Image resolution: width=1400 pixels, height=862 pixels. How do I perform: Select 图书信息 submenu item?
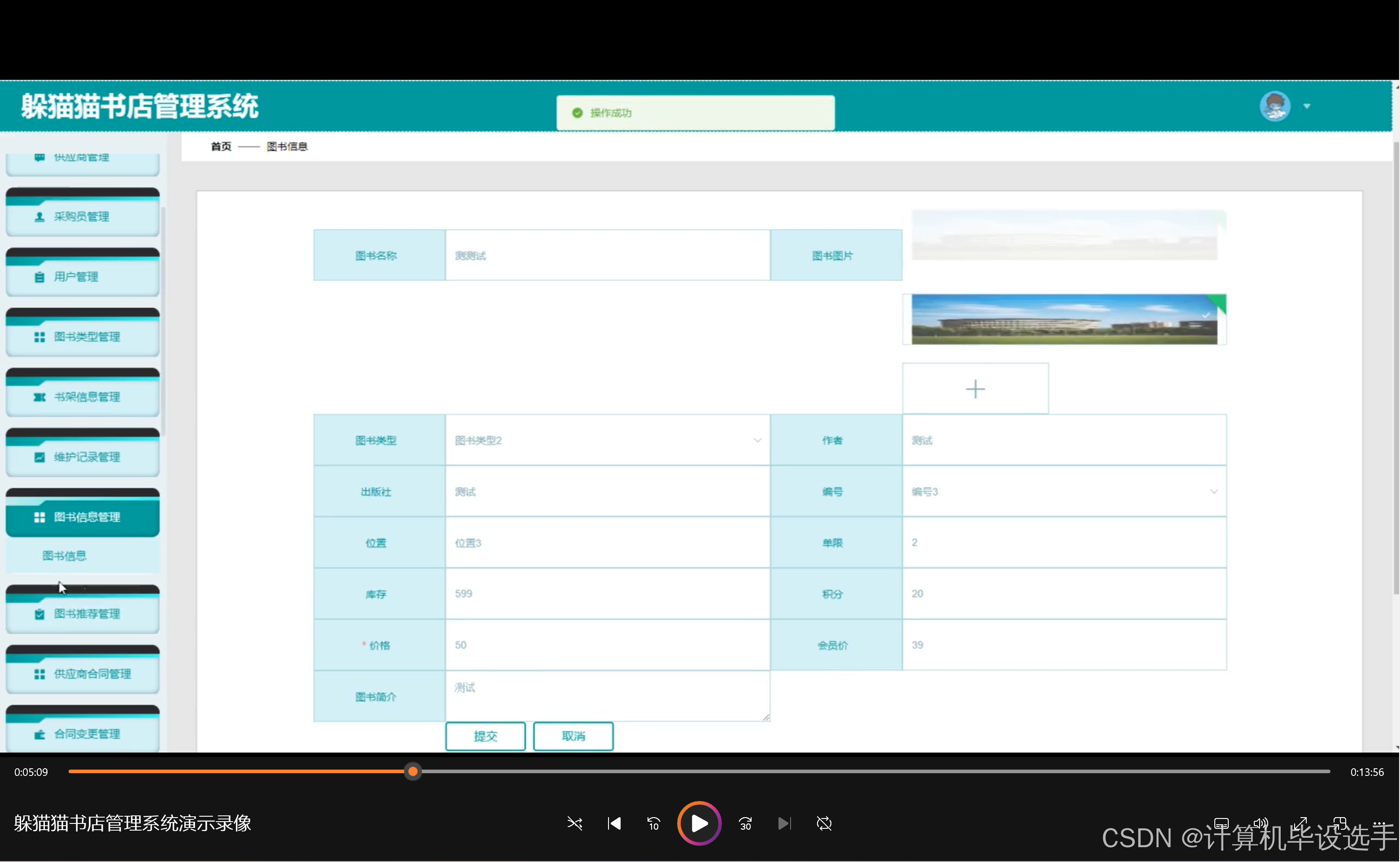point(65,556)
